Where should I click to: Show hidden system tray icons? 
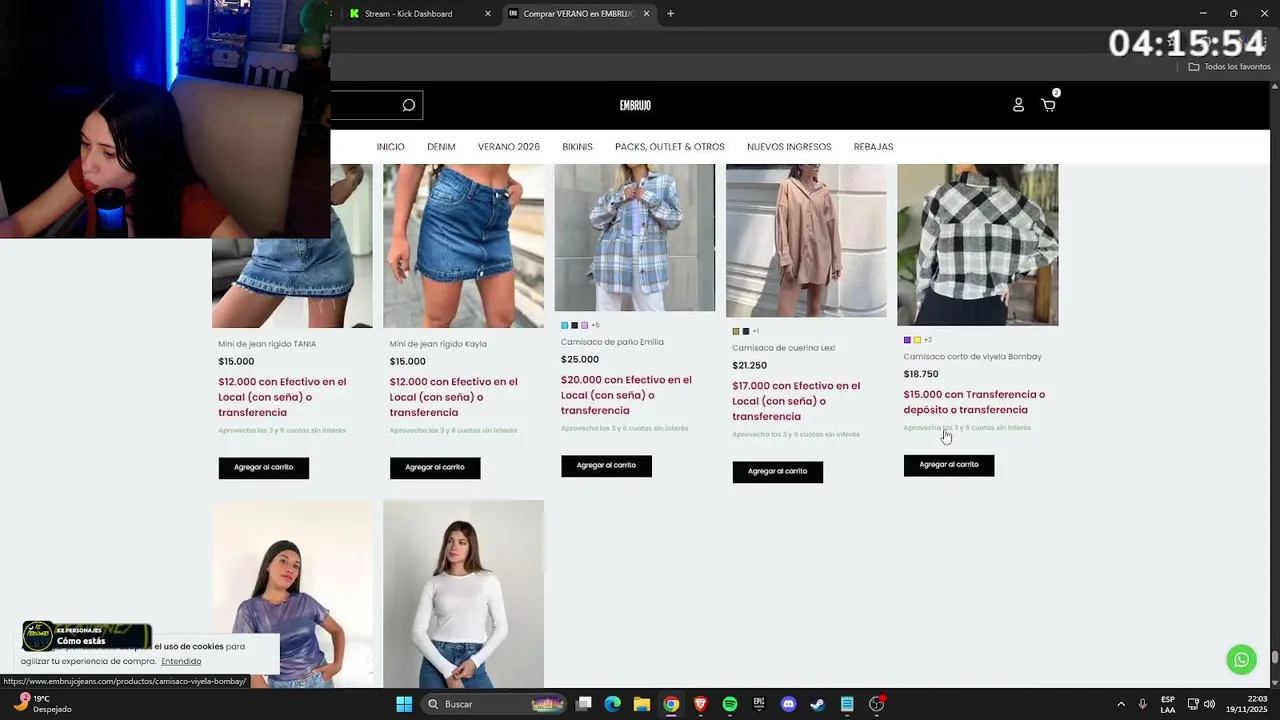pyautogui.click(x=1120, y=704)
